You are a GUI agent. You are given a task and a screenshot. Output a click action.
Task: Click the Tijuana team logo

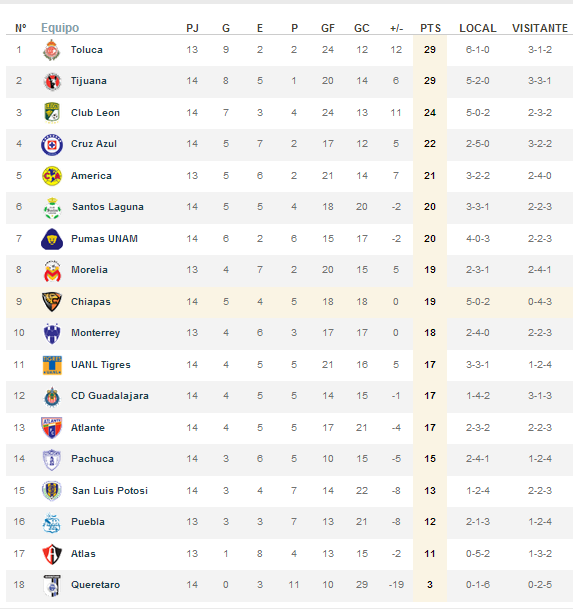pyautogui.click(x=52, y=82)
